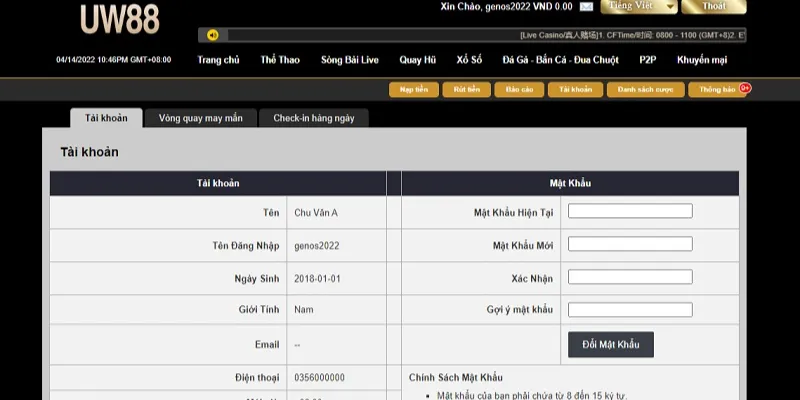
Task: Open Sòng Bài Live menu item
Action: [x=350, y=60]
